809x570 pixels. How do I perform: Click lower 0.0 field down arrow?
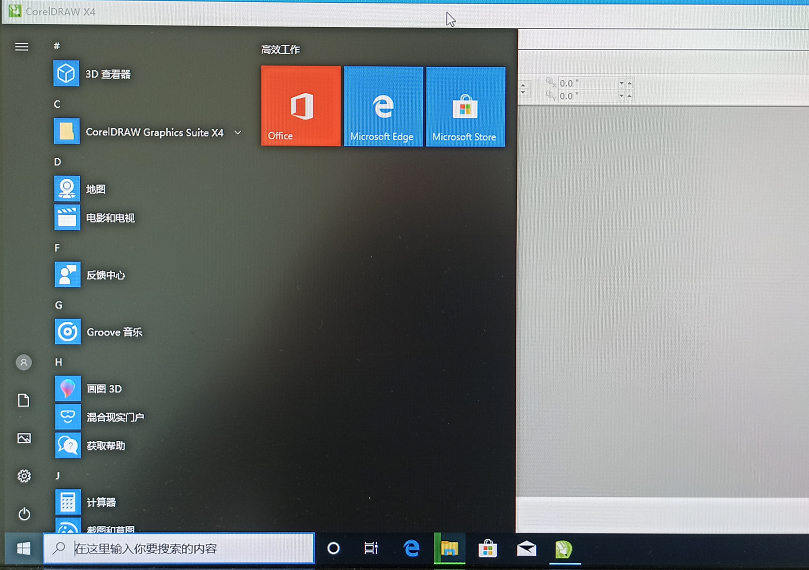622,96
